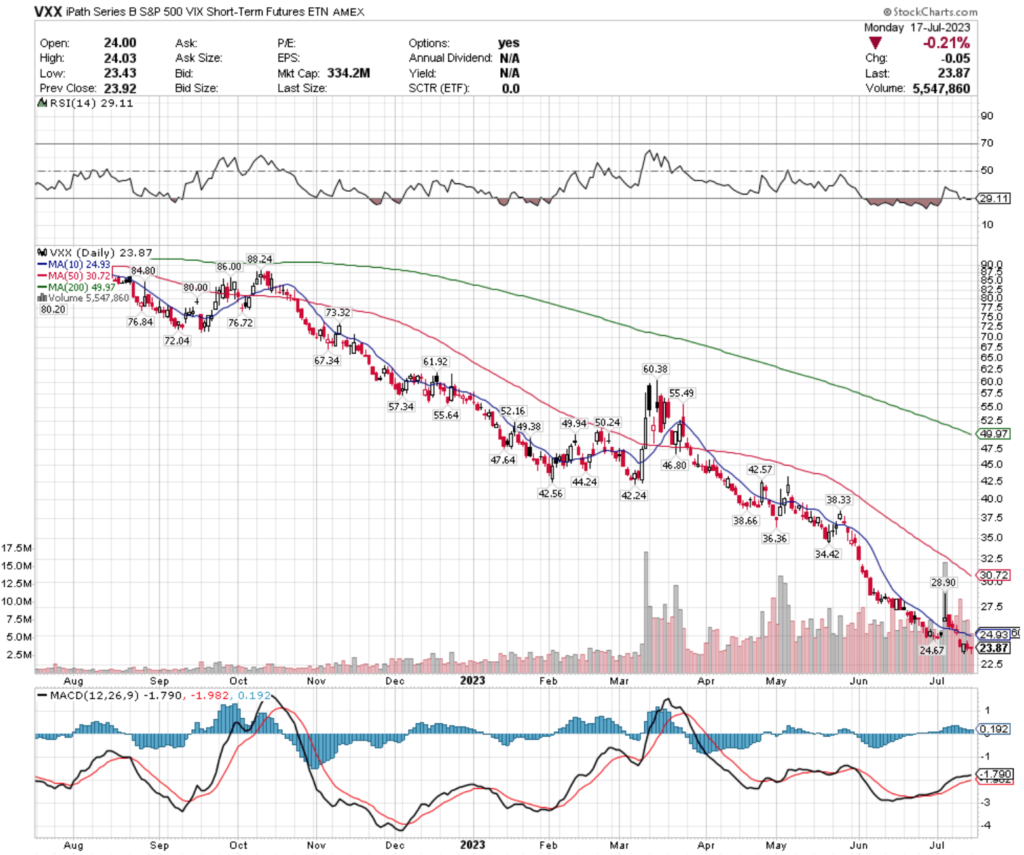Click the VXX ticker symbol in the title

click(48, 12)
